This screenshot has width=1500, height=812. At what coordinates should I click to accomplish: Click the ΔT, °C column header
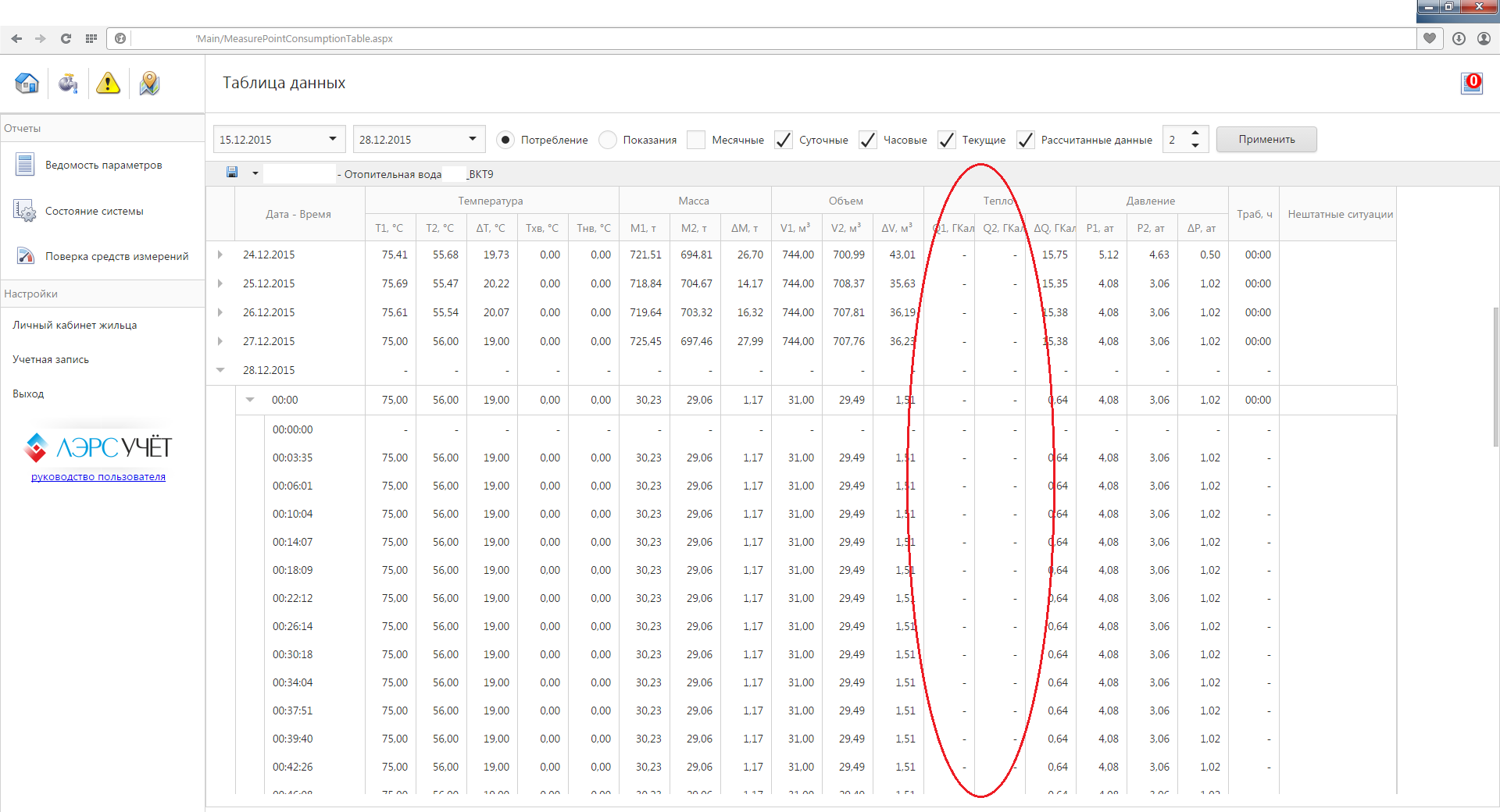491,228
